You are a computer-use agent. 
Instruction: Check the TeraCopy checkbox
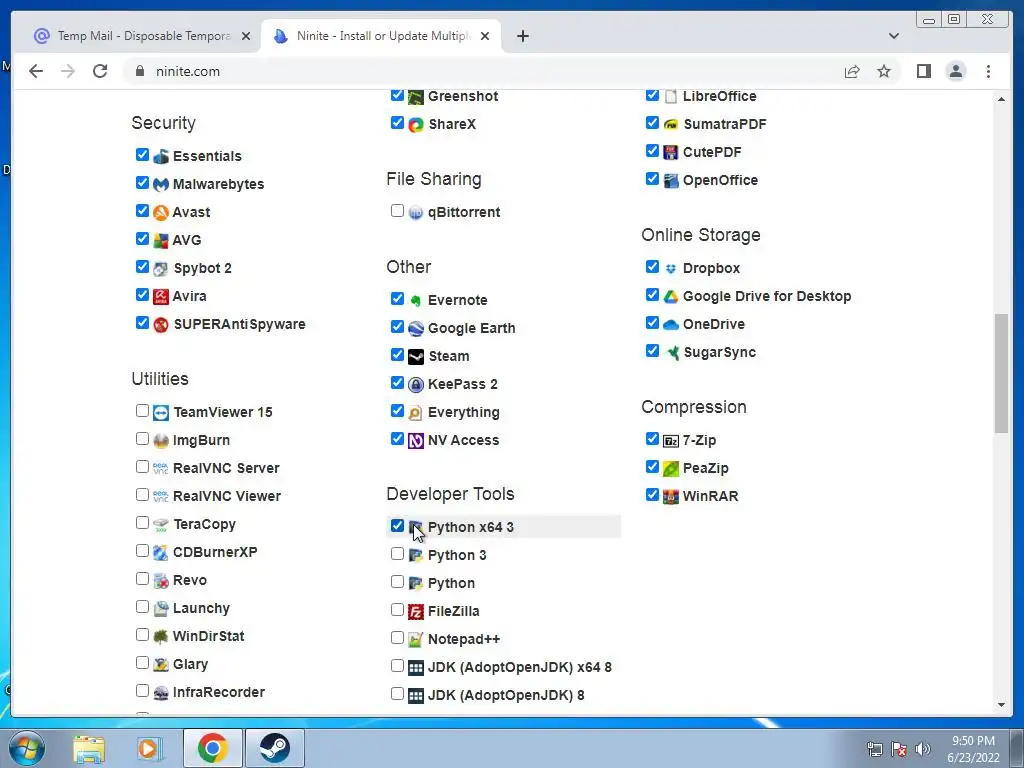click(142, 522)
